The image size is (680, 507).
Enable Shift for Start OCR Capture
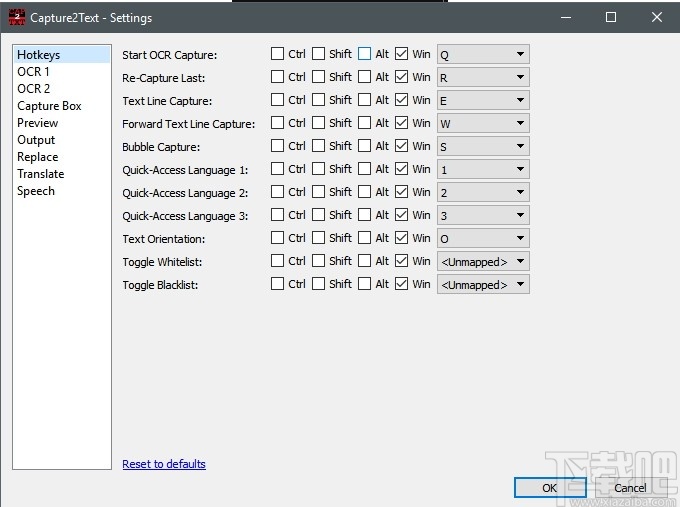(x=318, y=54)
